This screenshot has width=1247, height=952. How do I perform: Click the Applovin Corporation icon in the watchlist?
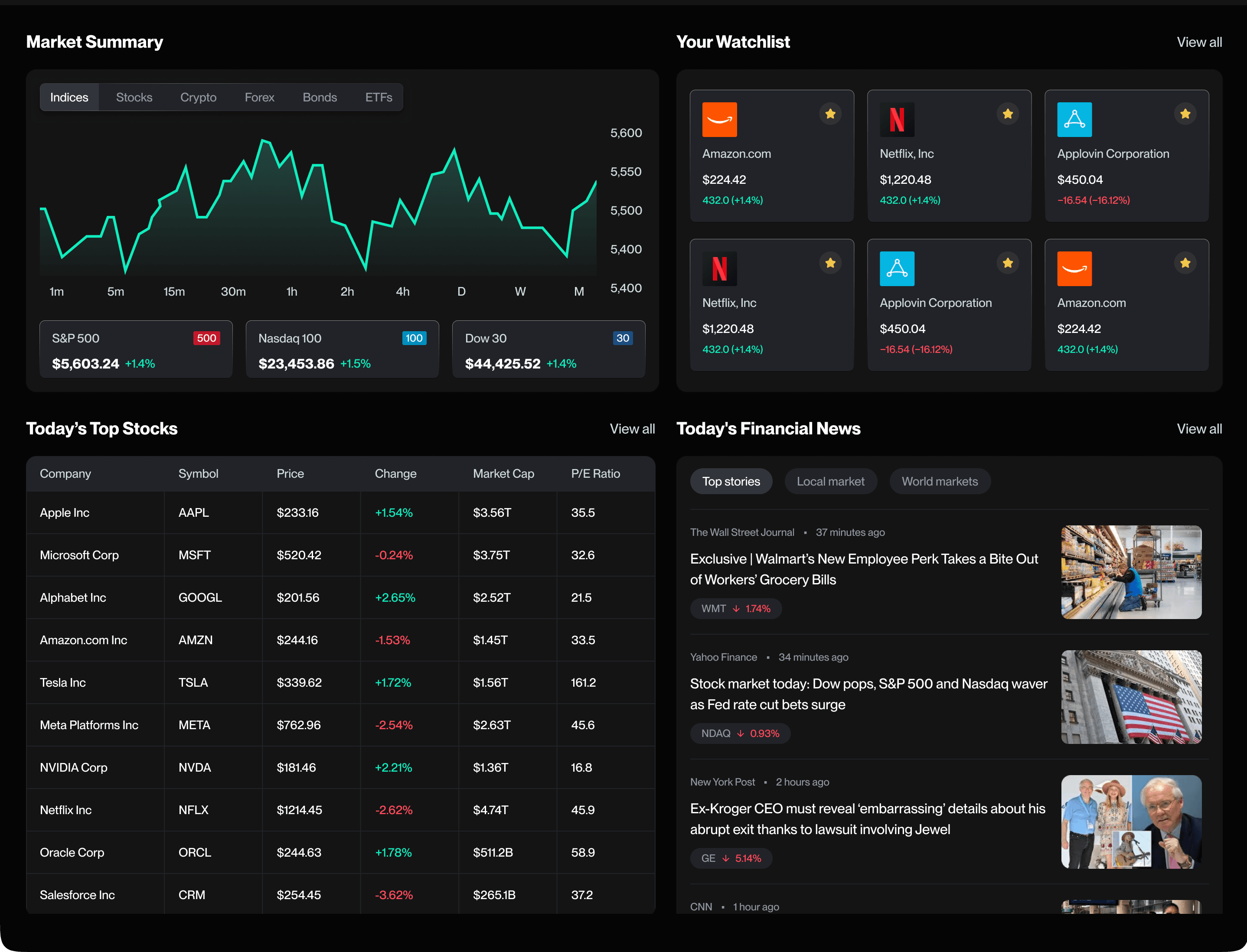[1075, 120]
